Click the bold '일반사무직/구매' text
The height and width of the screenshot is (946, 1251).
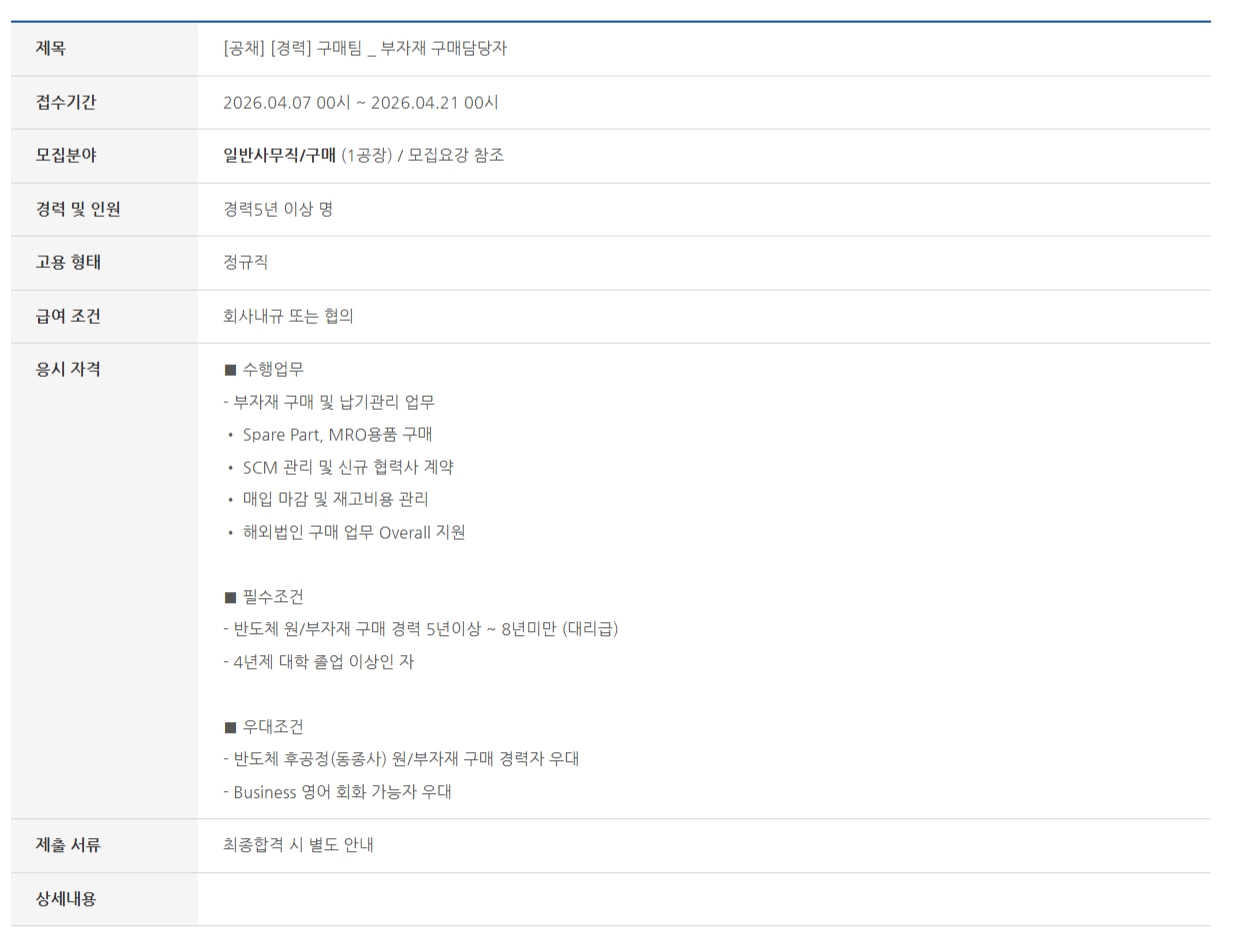point(280,155)
